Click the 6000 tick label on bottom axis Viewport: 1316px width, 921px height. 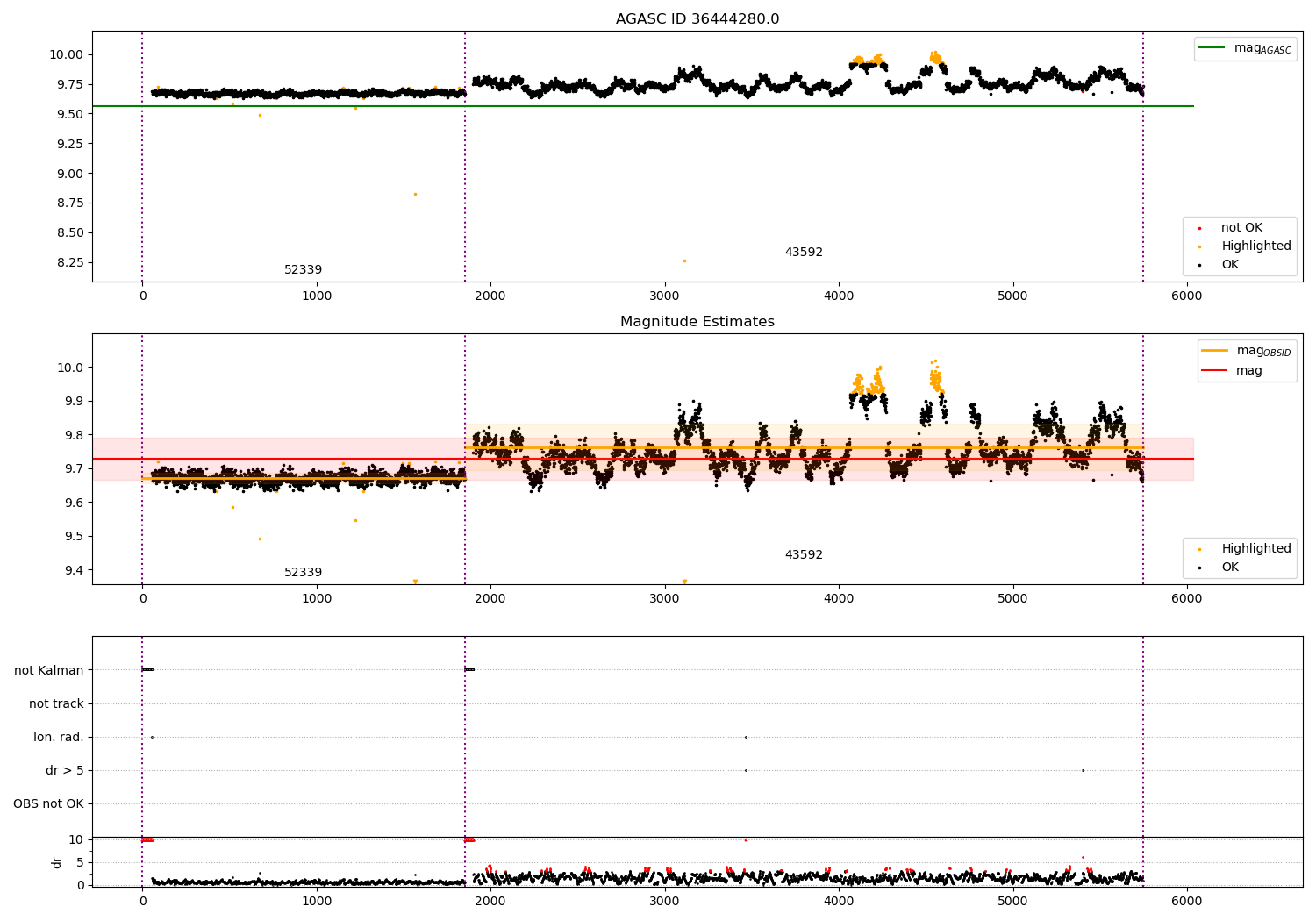click(x=1187, y=901)
